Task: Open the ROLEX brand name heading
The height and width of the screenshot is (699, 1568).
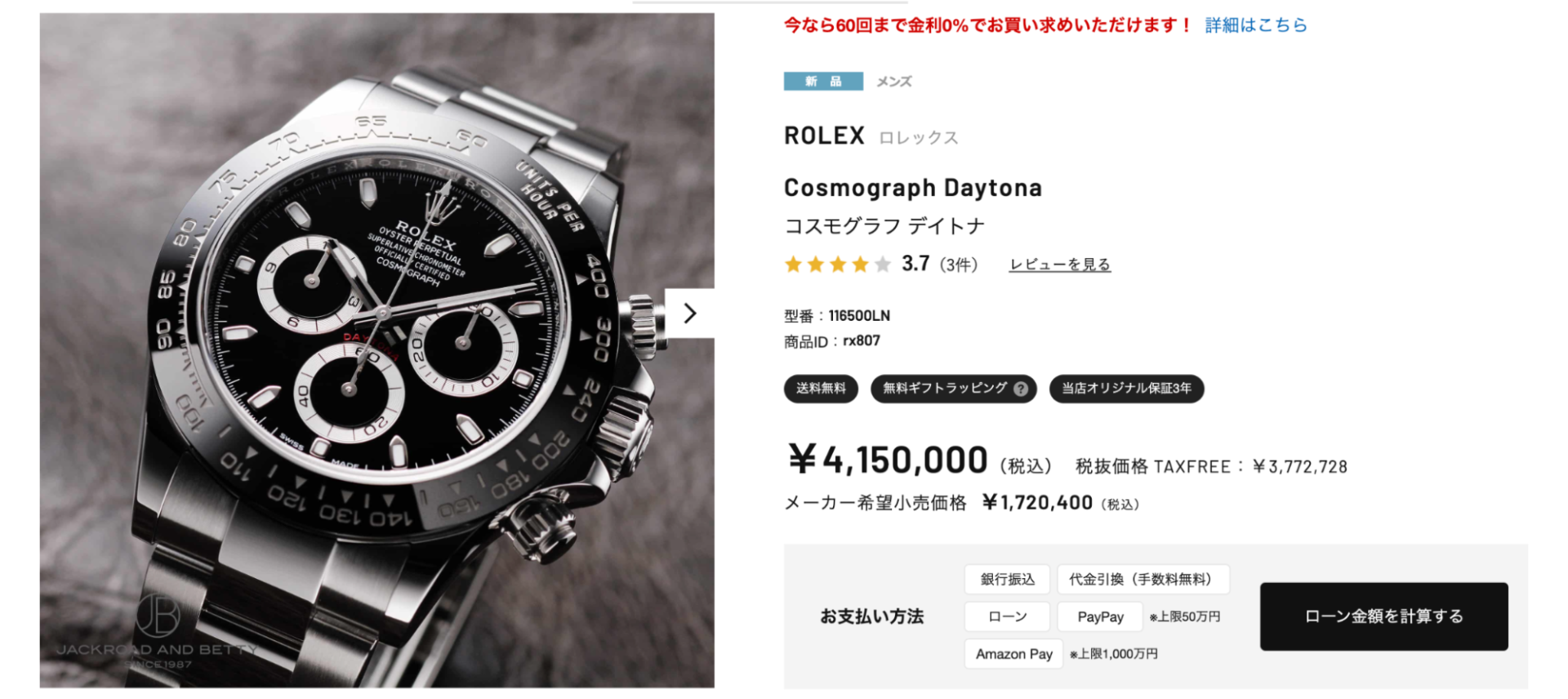Action: [824, 136]
